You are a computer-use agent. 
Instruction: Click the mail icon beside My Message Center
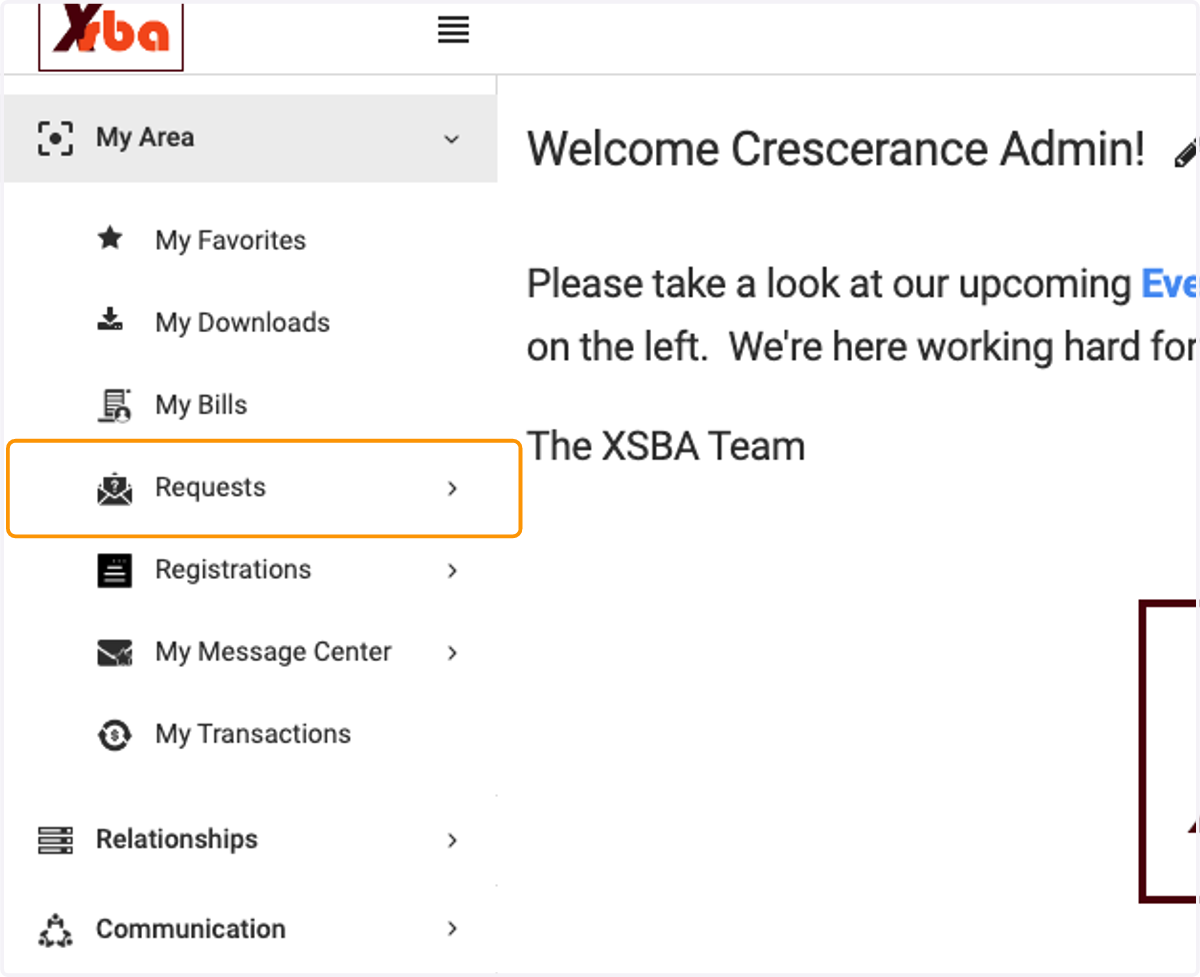point(115,653)
